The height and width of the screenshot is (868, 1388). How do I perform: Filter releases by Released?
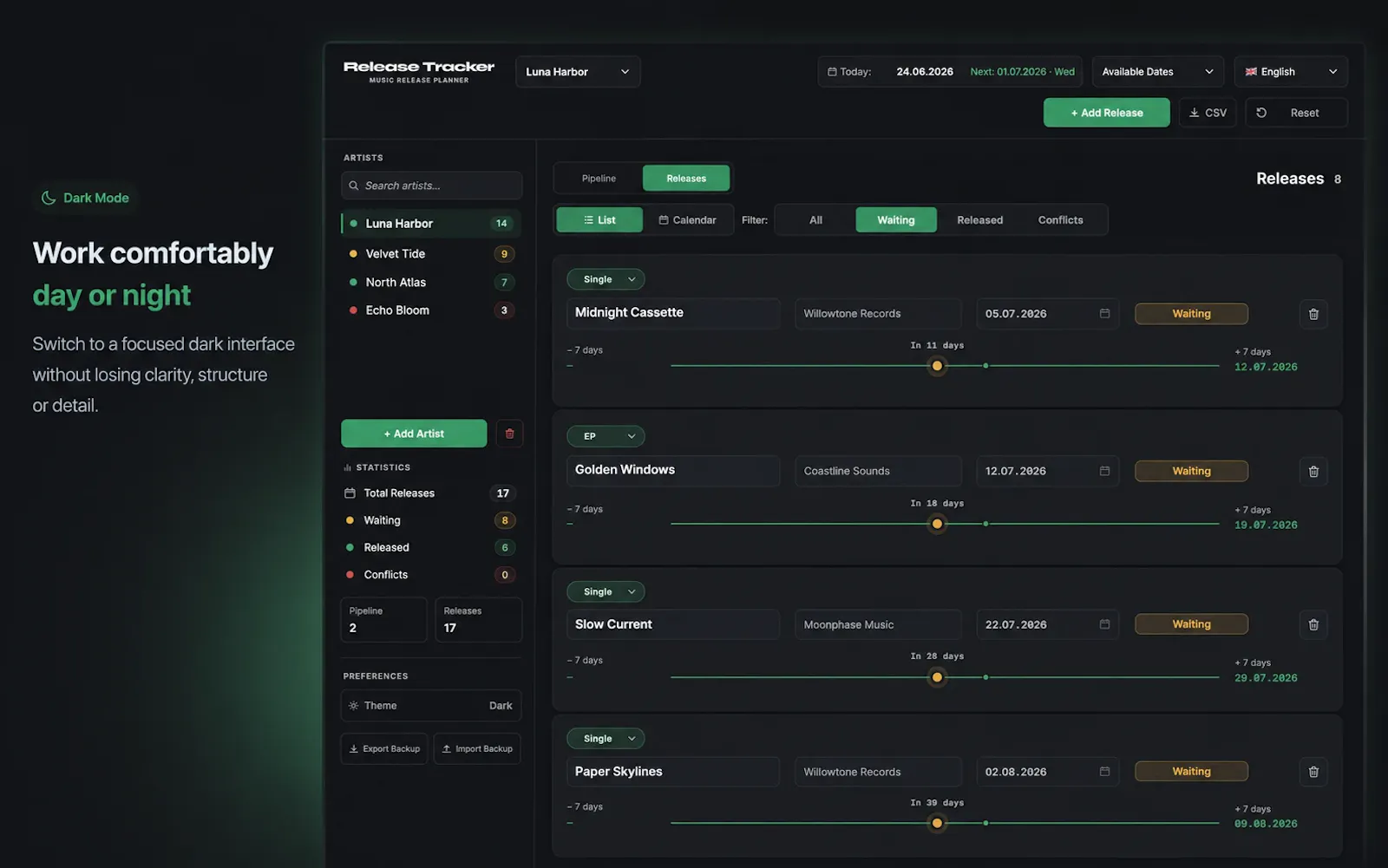click(979, 220)
